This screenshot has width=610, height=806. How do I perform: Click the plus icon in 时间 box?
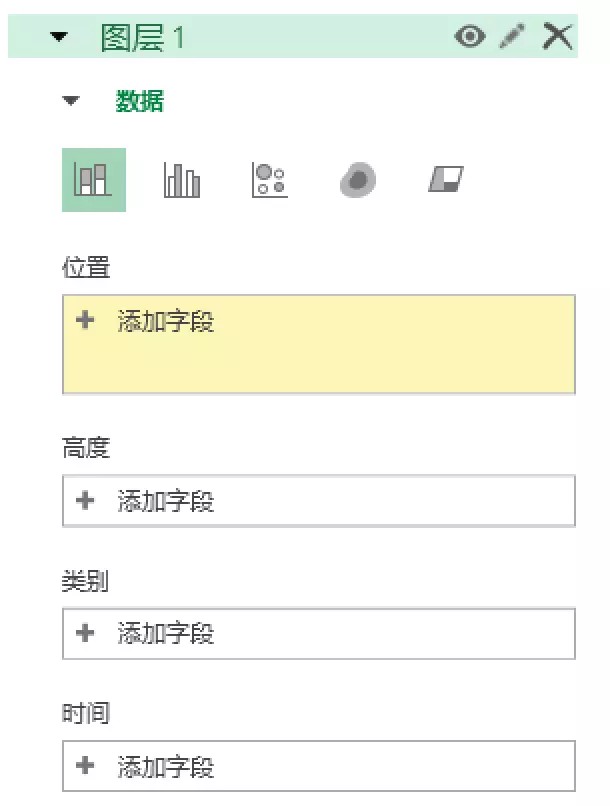pyautogui.click(x=85, y=766)
